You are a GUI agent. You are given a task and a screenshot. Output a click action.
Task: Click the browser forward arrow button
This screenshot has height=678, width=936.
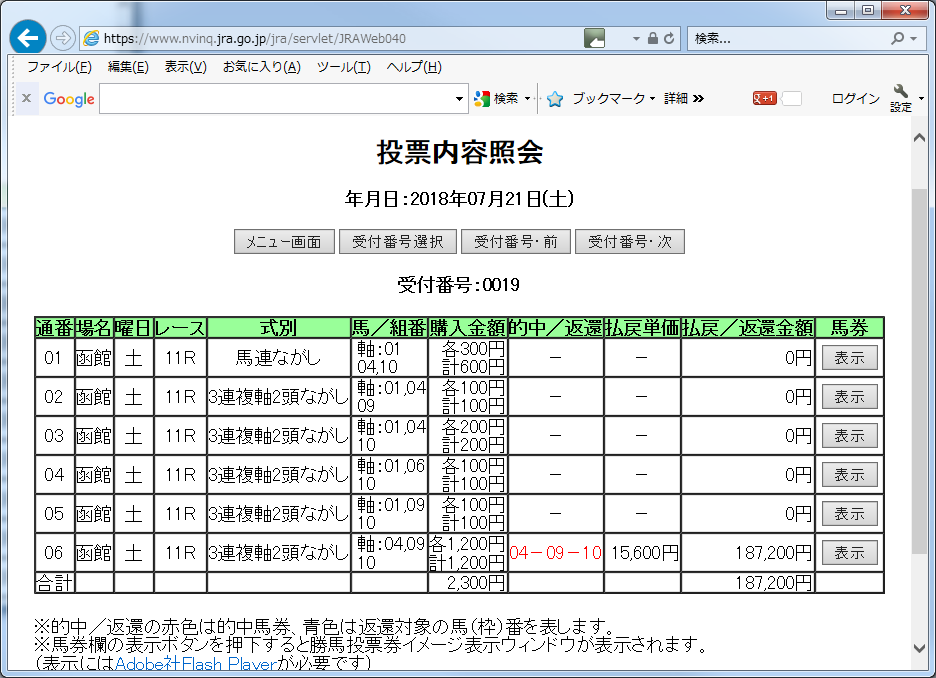tap(62, 38)
